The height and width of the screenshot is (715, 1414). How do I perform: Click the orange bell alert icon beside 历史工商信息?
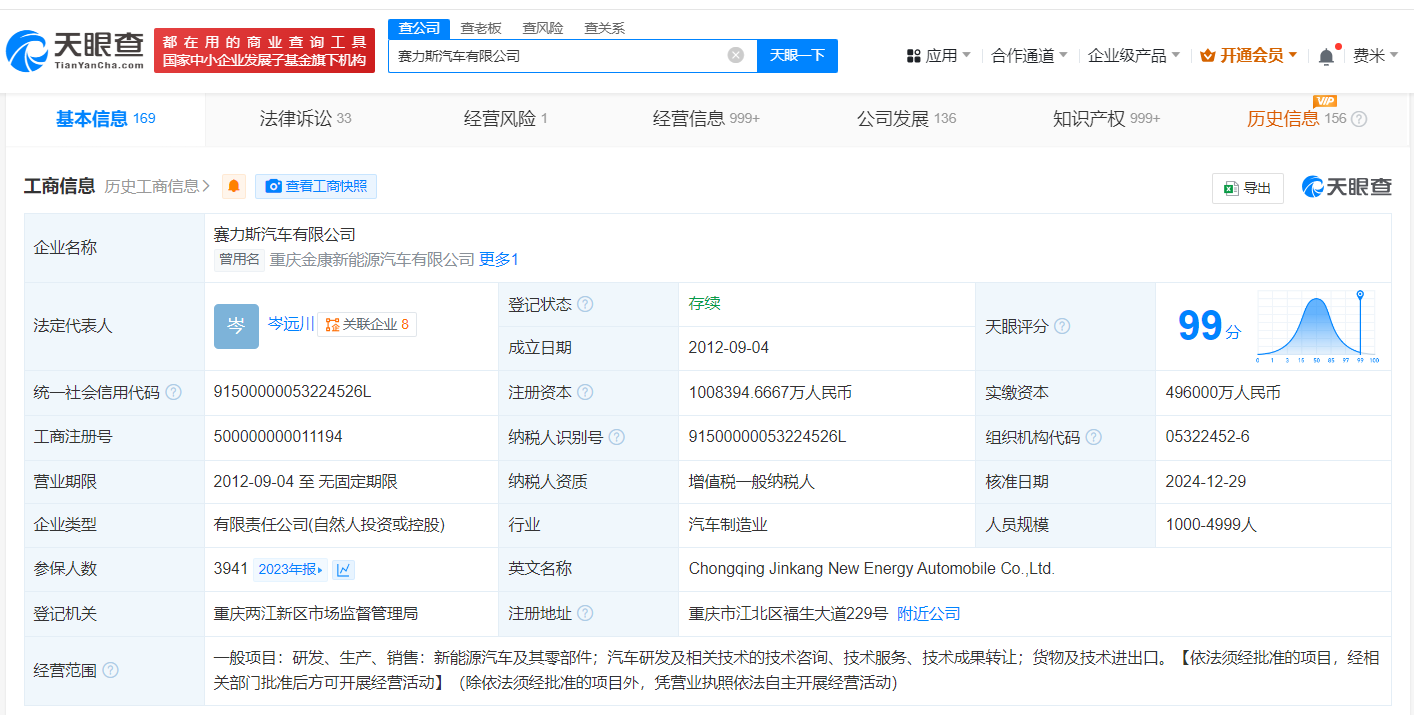pyautogui.click(x=234, y=186)
